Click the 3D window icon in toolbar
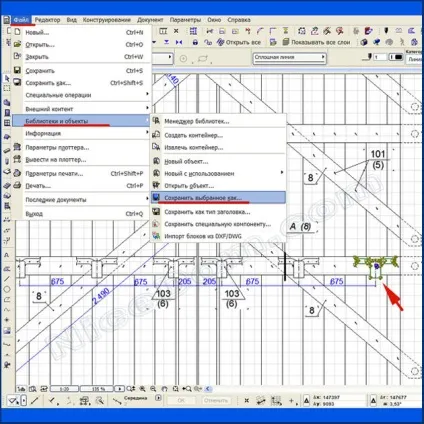Image resolution: width=424 pixels, height=424 pixels. pos(364,42)
